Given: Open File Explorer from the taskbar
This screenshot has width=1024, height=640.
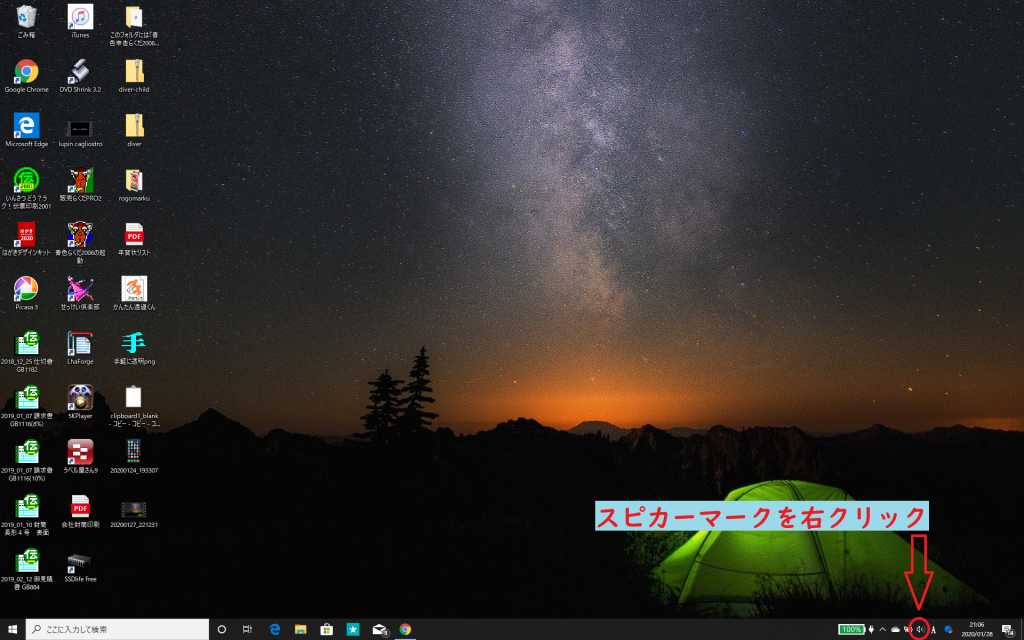Looking at the screenshot, I should (300, 630).
